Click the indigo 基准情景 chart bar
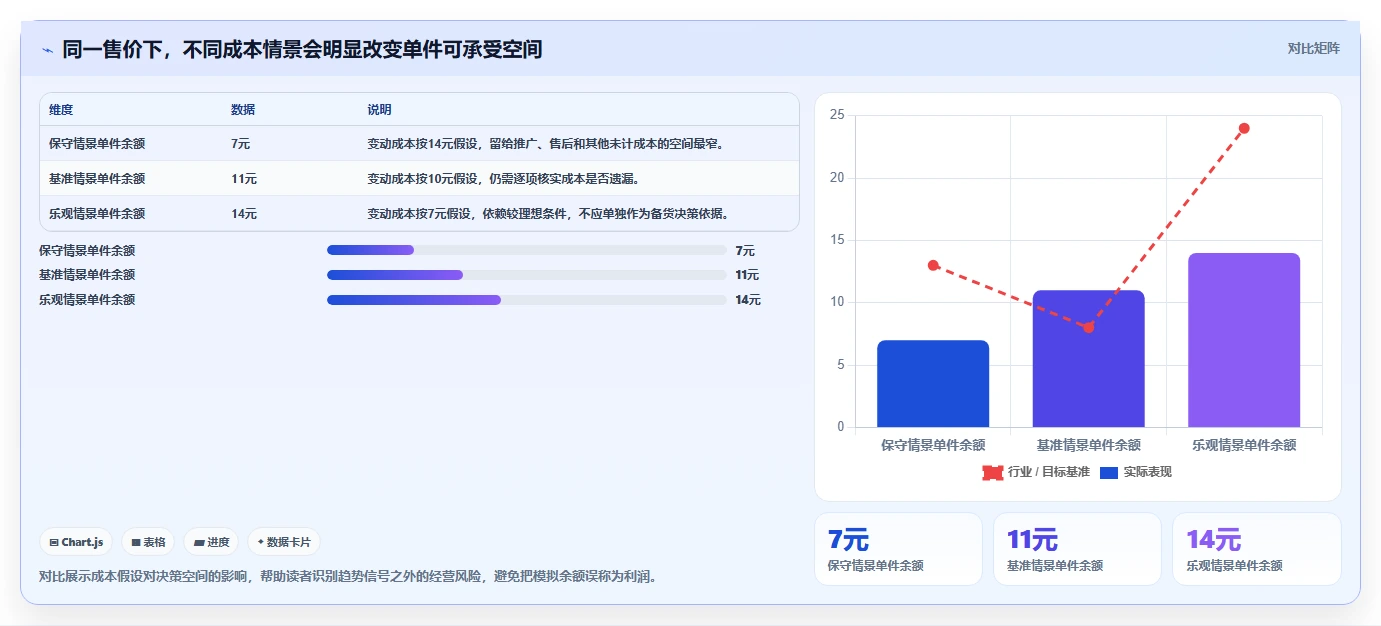Image resolution: width=1381 pixels, height=626 pixels. click(1088, 359)
